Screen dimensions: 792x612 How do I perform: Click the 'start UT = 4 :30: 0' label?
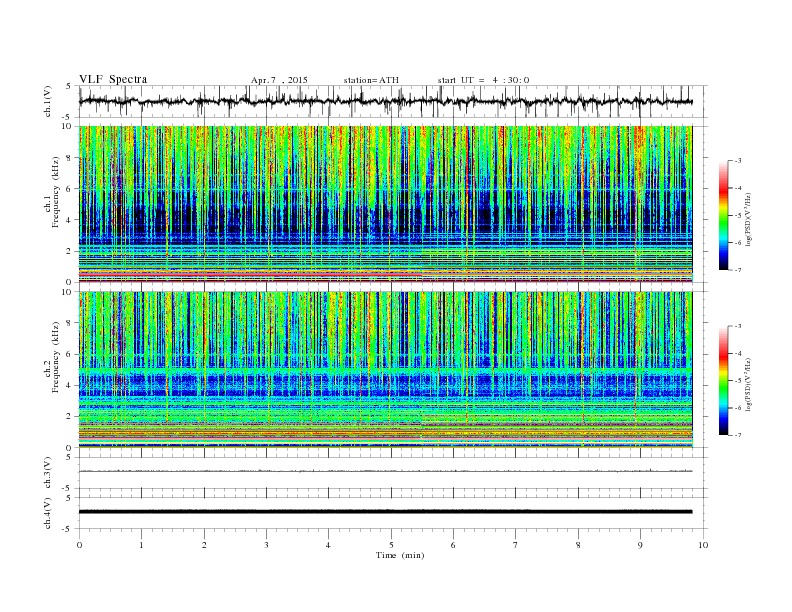483,80
